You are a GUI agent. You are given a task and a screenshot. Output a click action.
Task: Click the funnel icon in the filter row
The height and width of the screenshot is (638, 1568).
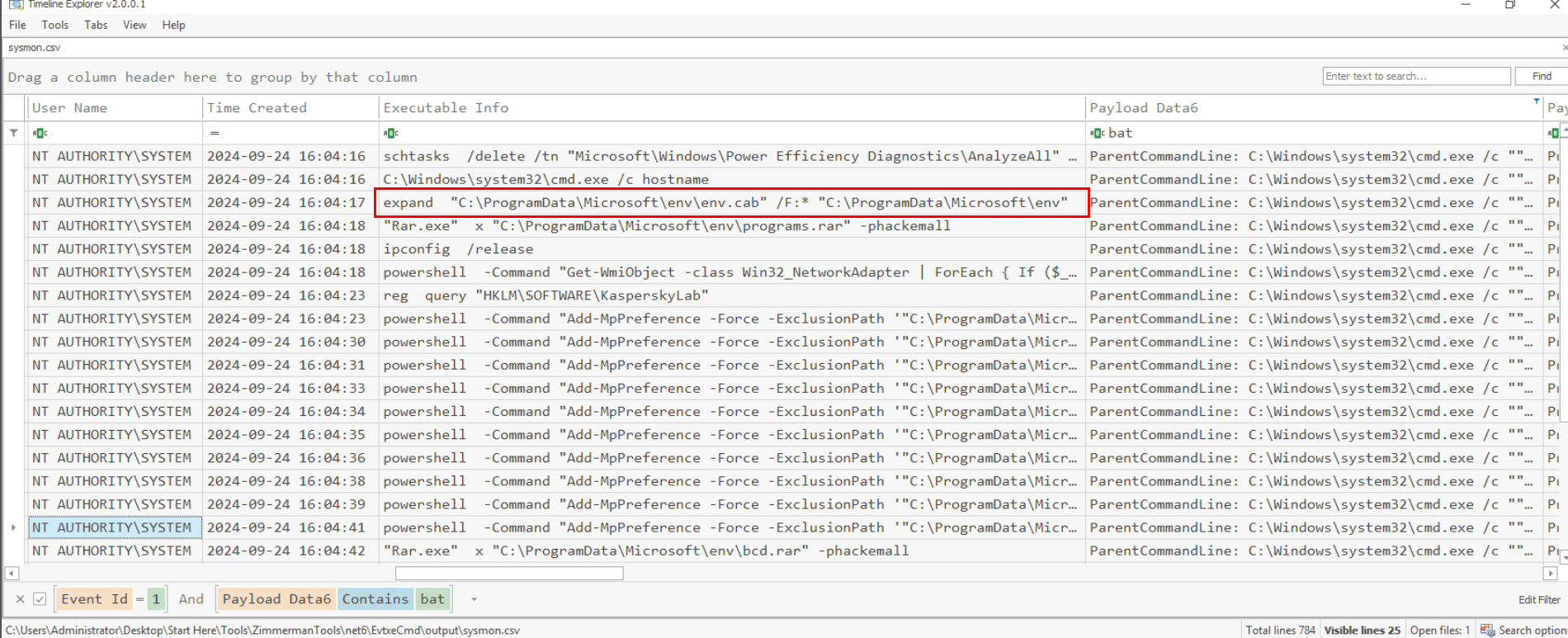tap(14, 133)
